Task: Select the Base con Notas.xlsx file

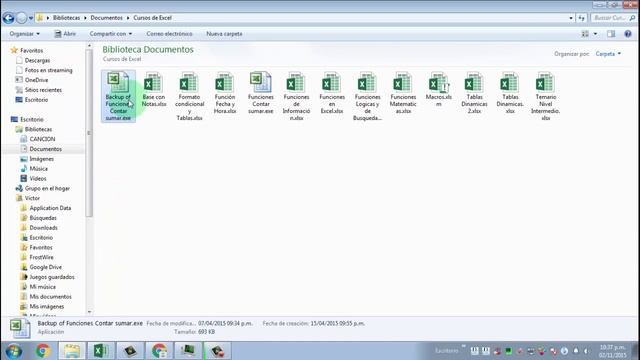Action: tap(153, 90)
